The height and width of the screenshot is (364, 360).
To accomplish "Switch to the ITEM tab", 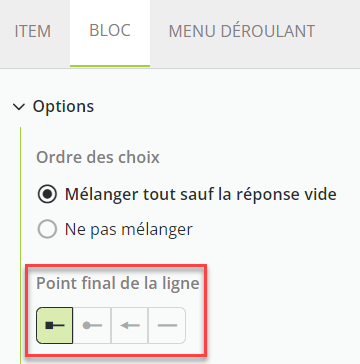I will [33, 31].
